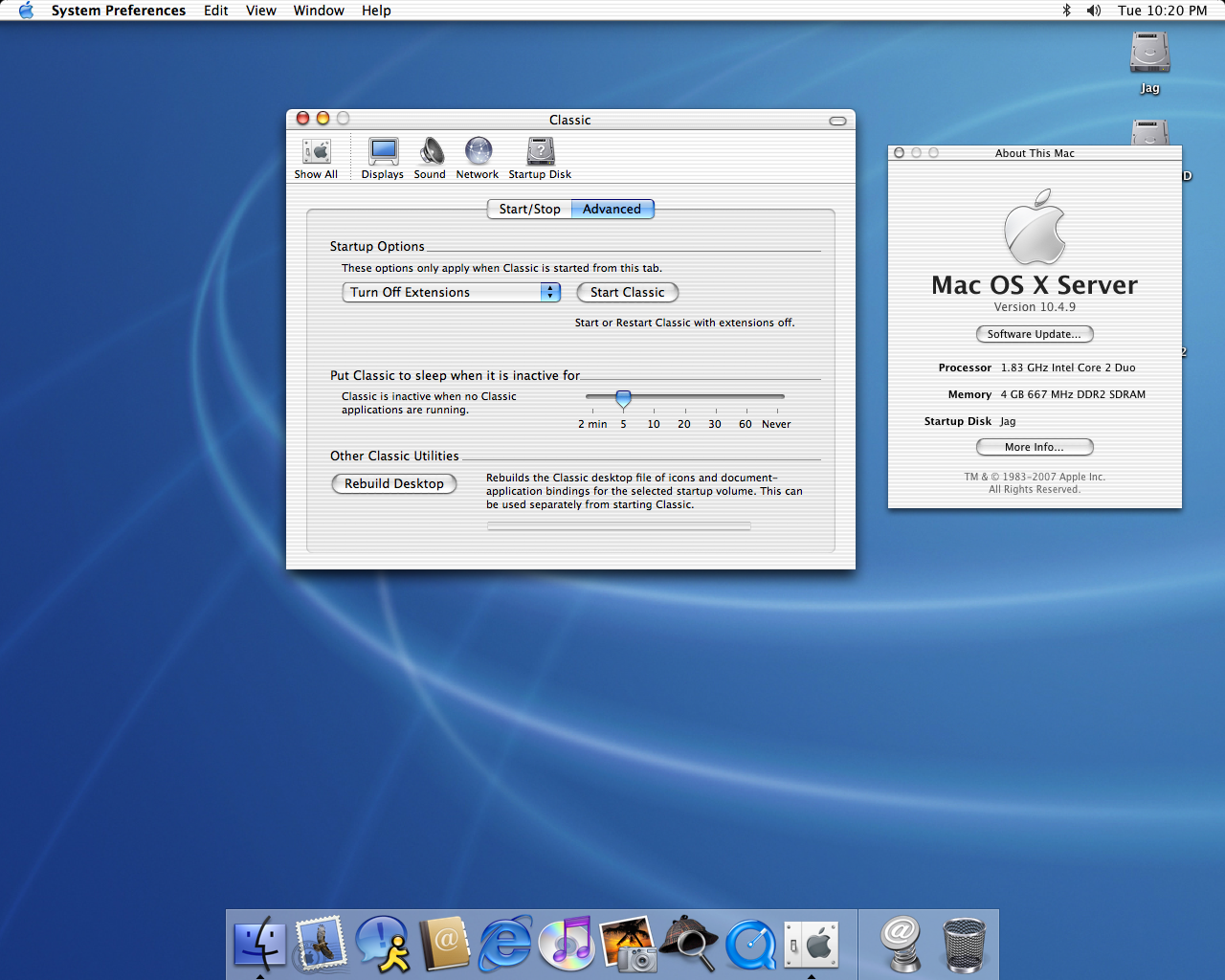Open Internet Explorer from the Dock
Viewport: 1225px width, 980px height.
click(x=505, y=944)
